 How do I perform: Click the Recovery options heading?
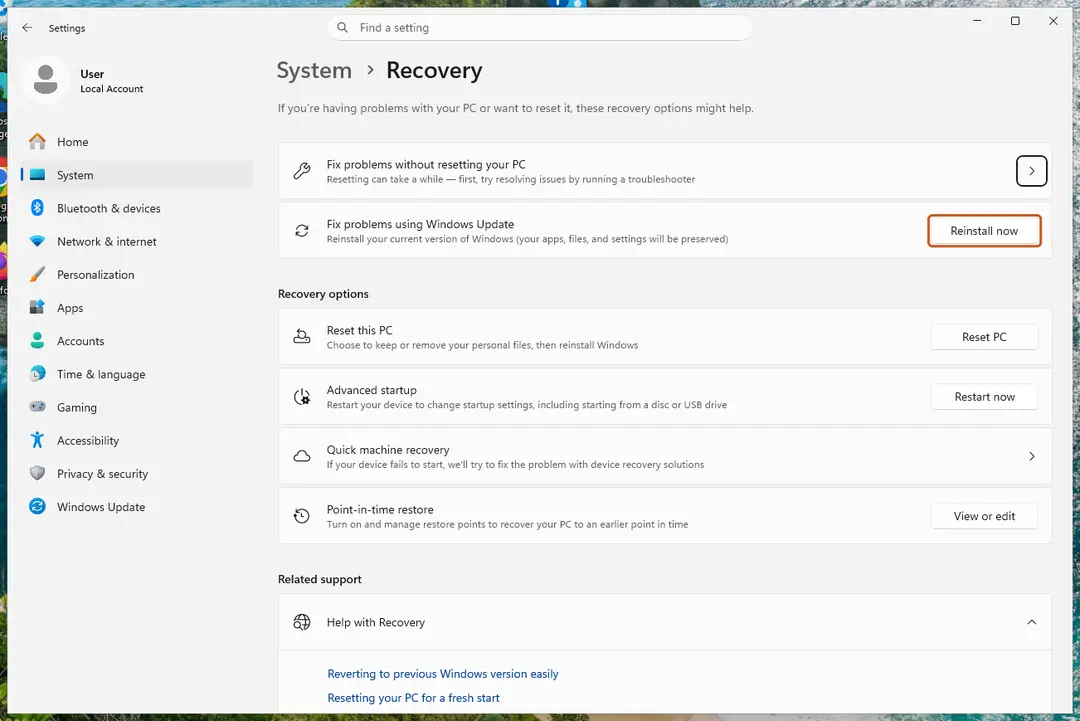pyautogui.click(x=323, y=293)
